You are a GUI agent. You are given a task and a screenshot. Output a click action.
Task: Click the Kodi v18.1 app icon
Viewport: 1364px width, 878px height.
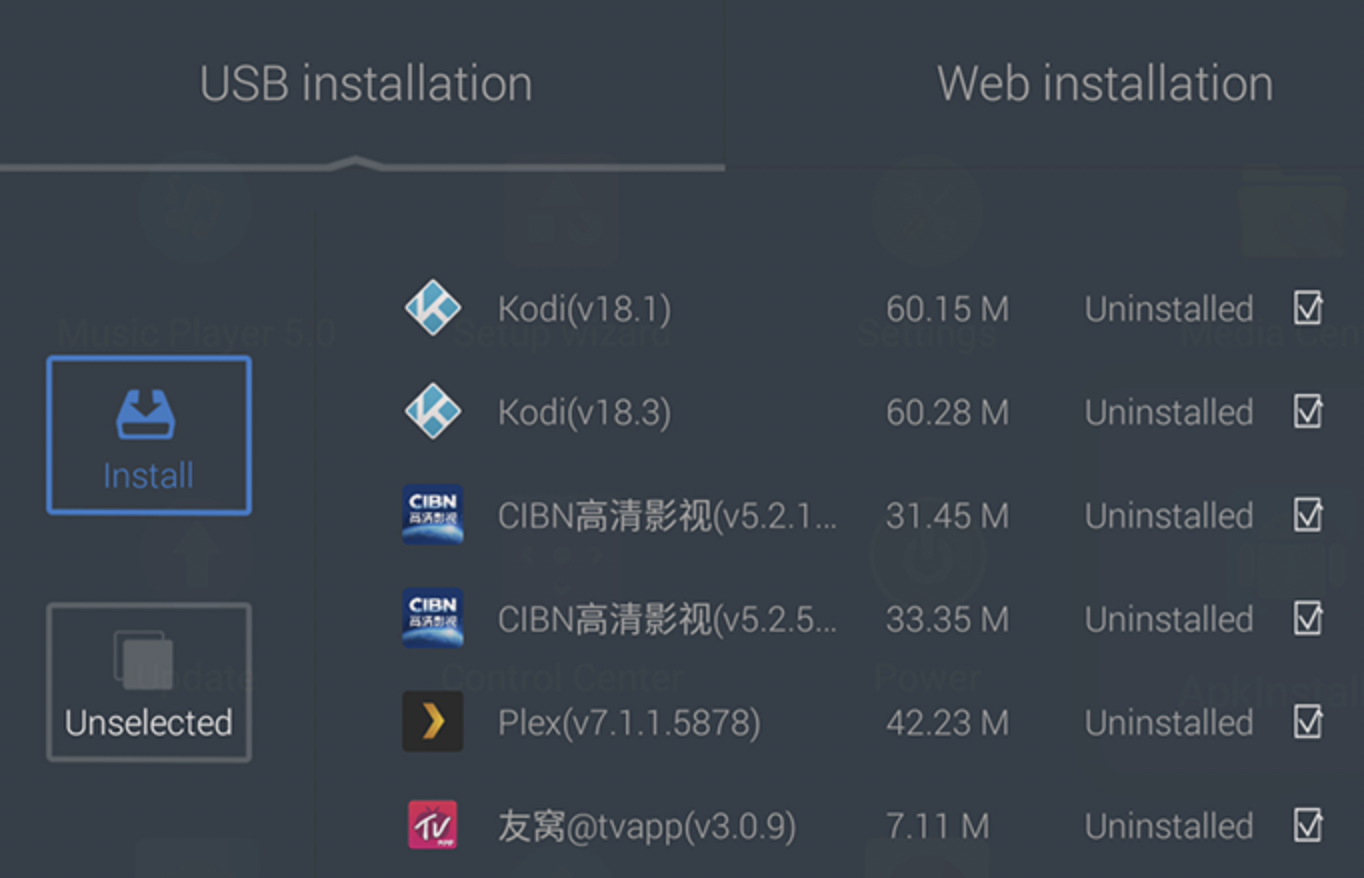pos(433,308)
